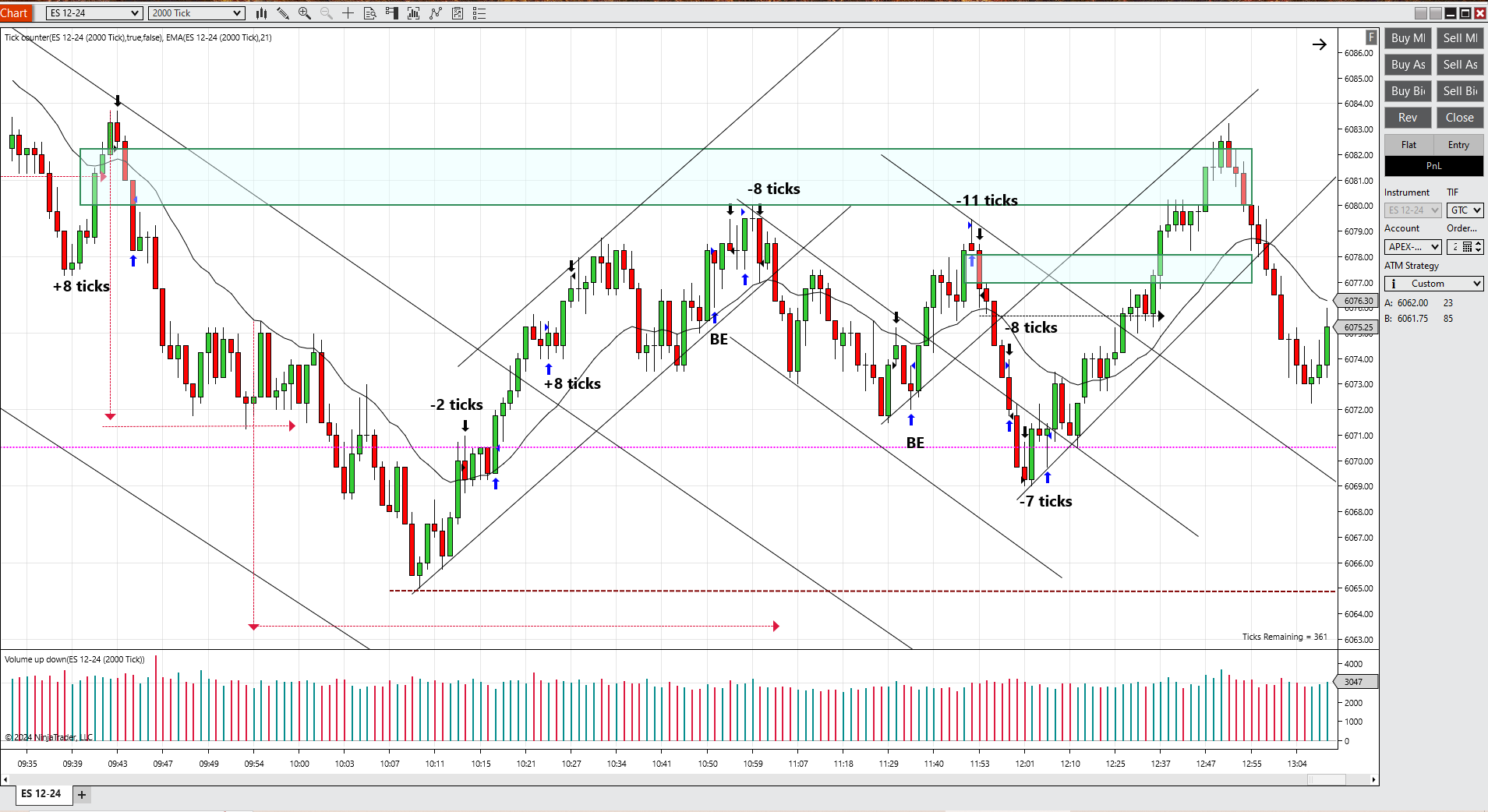This screenshot has height=812, width=1488.
Task: Click the Sell Ask button
Action: pos(1460,65)
